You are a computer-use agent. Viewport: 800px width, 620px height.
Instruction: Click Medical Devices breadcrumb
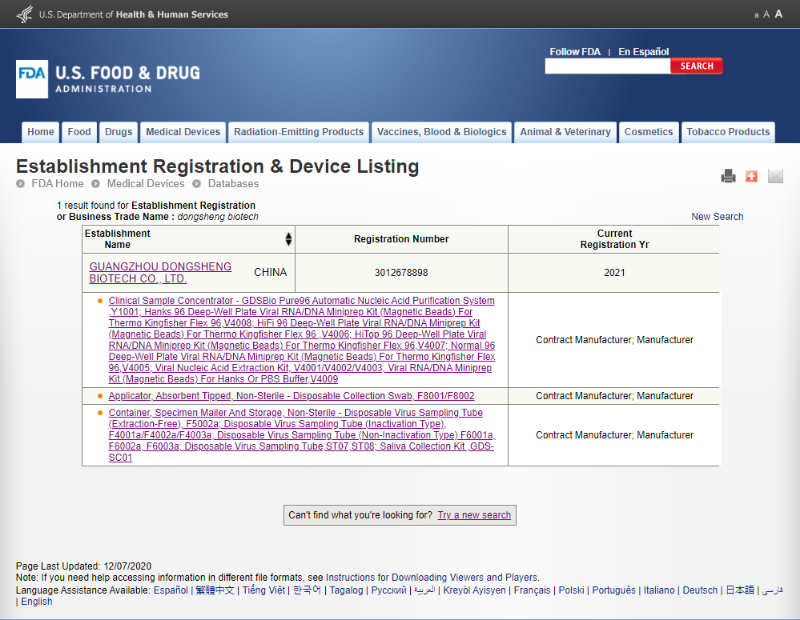(x=145, y=183)
